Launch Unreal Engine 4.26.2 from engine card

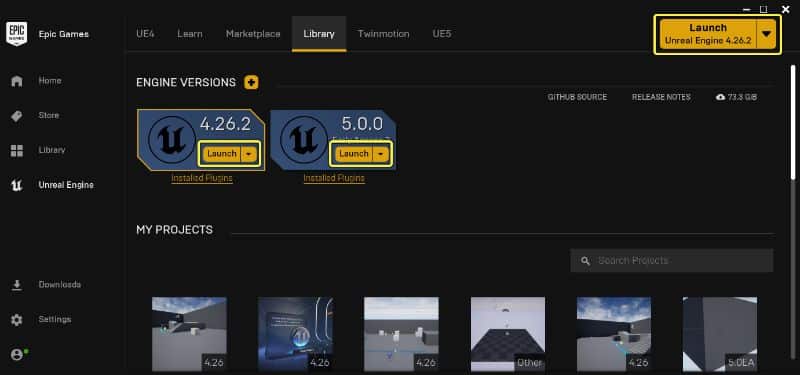coord(221,154)
